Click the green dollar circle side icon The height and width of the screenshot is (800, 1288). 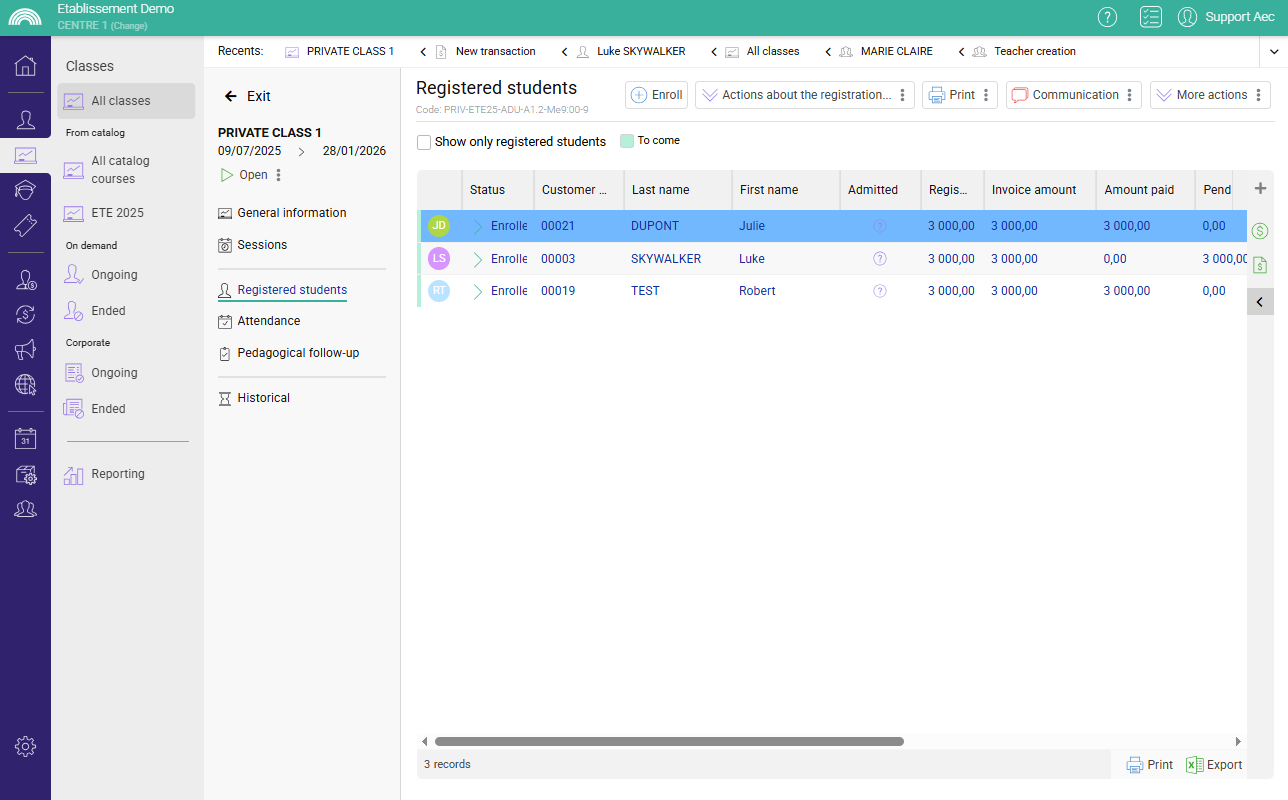click(1260, 231)
